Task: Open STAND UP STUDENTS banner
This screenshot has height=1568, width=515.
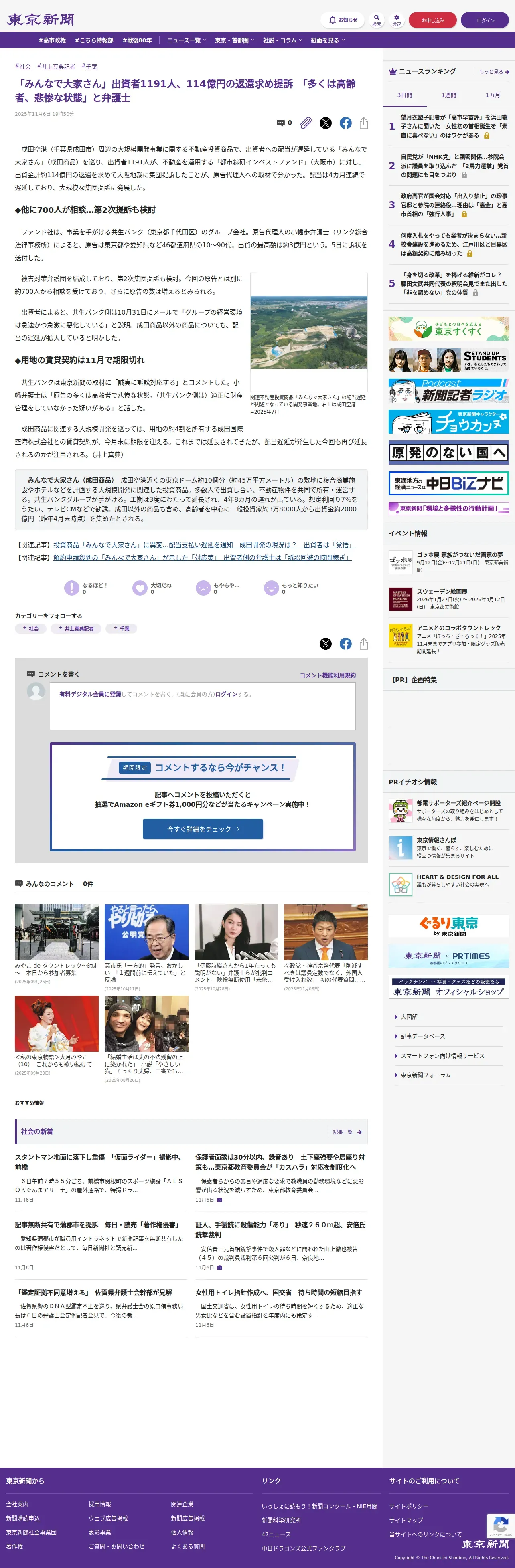Action: click(x=448, y=360)
